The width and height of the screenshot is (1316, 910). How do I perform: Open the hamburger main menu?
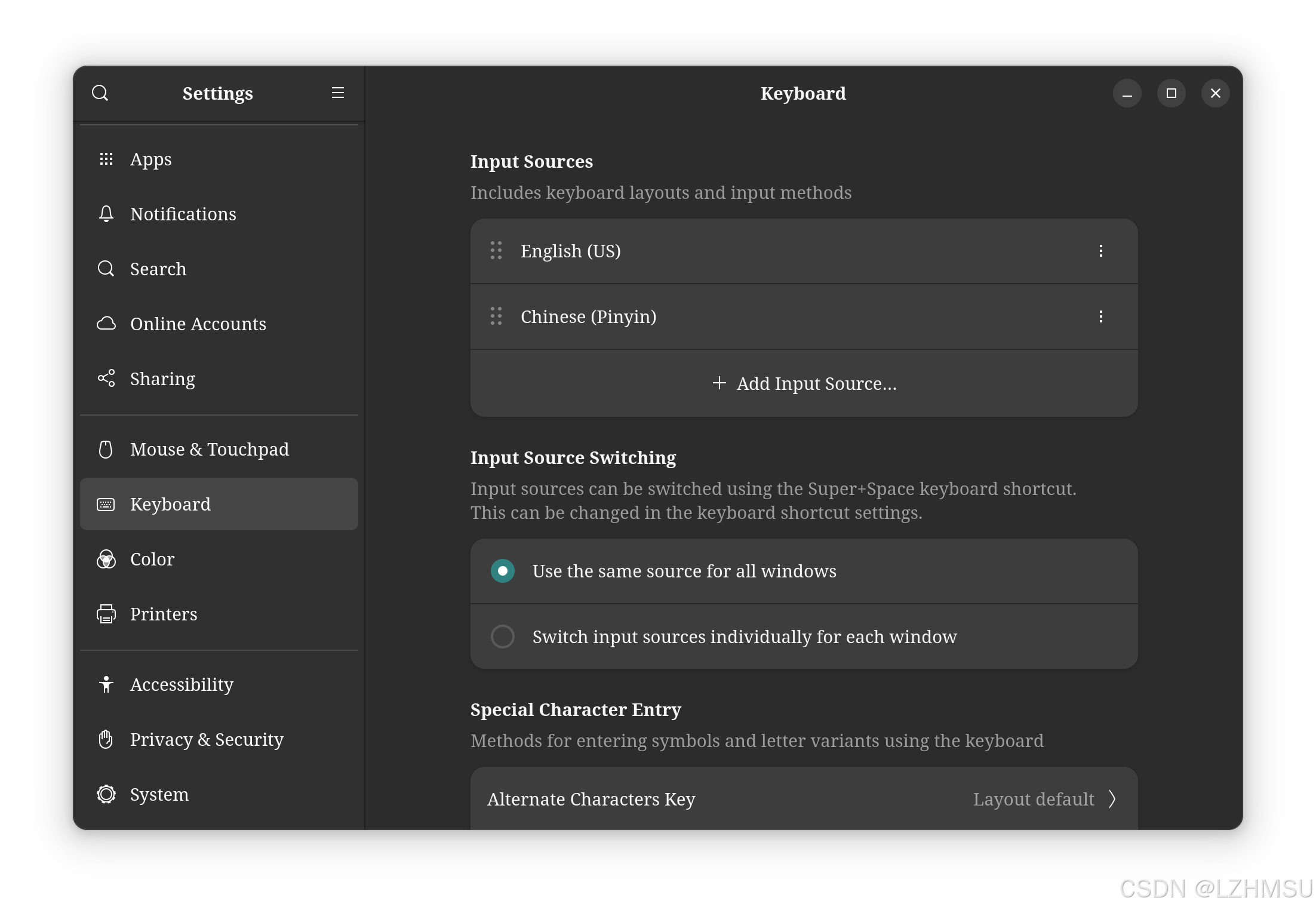pyautogui.click(x=337, y=93)
